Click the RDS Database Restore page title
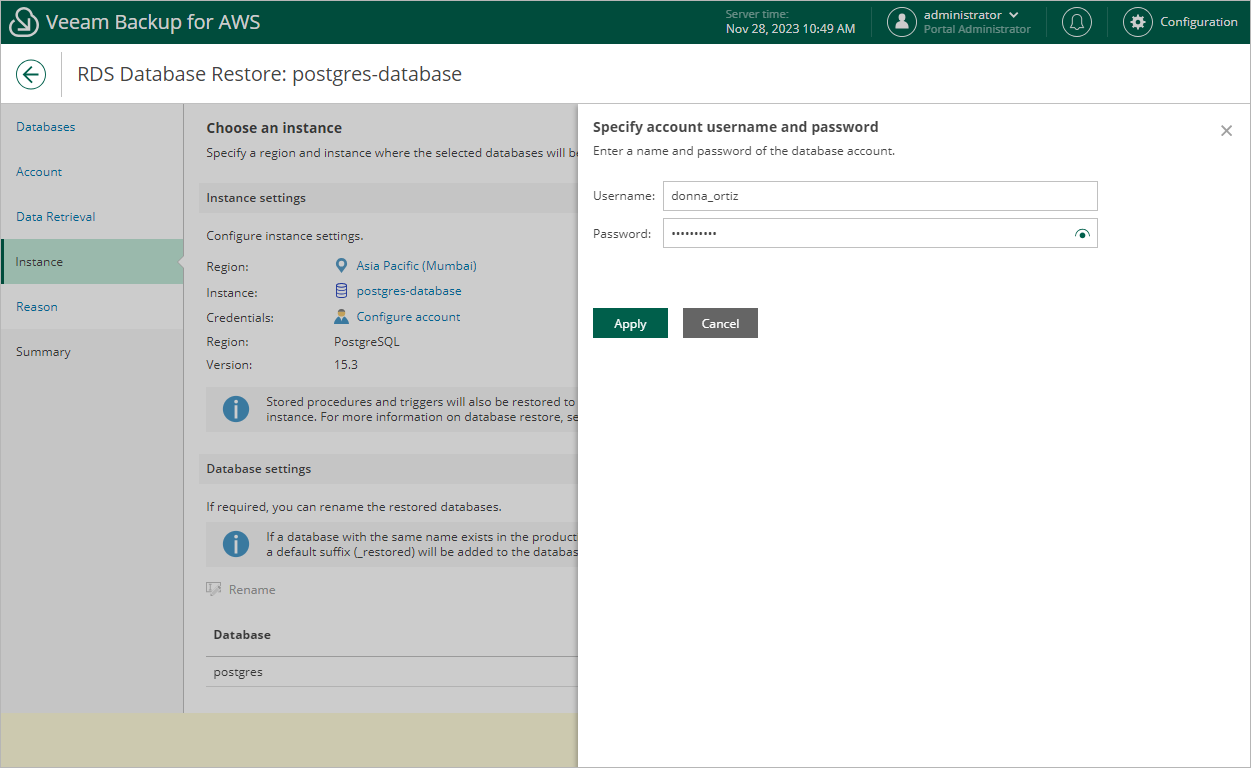 tap(269, 74)
